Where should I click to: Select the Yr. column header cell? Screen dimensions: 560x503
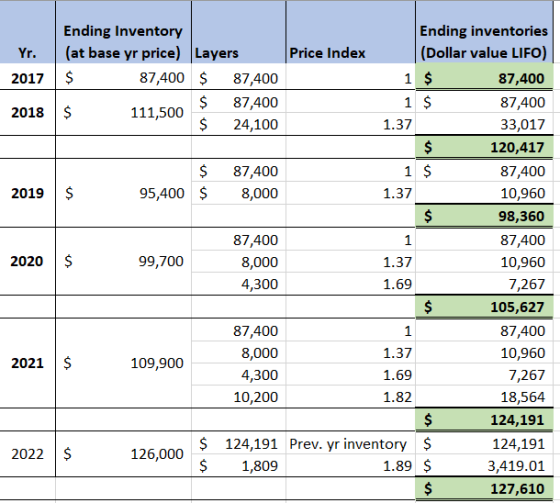pyautogui.click(x=28, y=32)
